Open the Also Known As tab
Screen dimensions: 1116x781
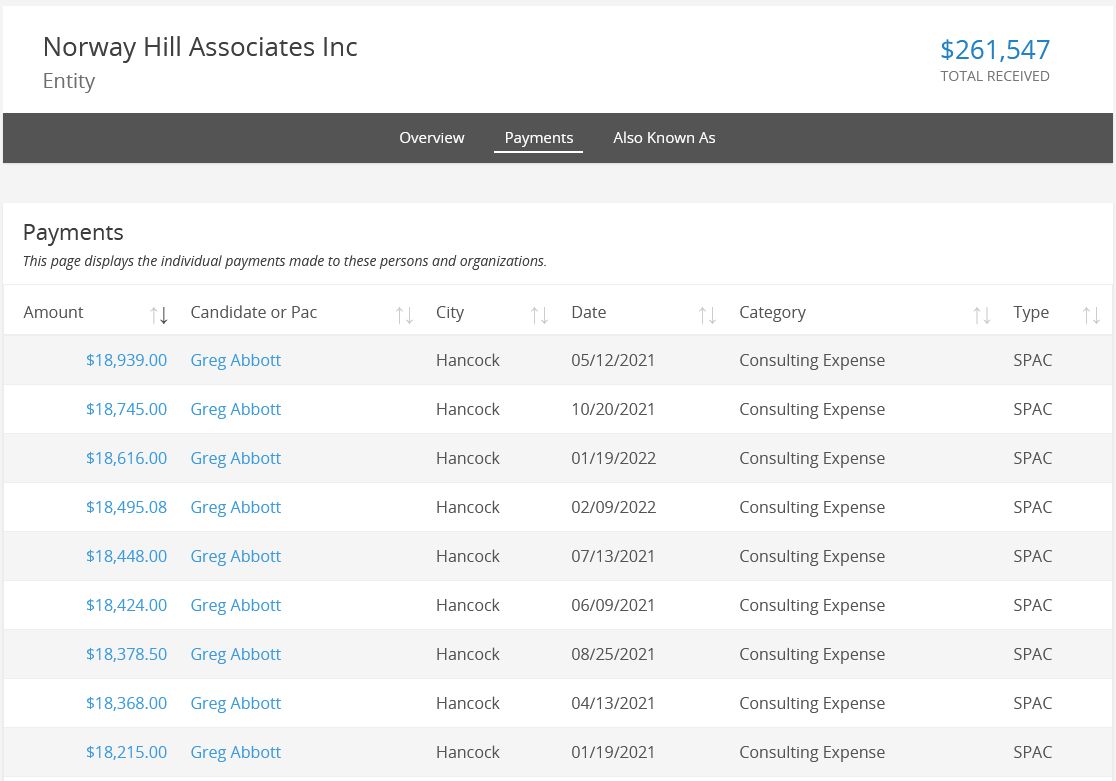[x=664, y=137]
